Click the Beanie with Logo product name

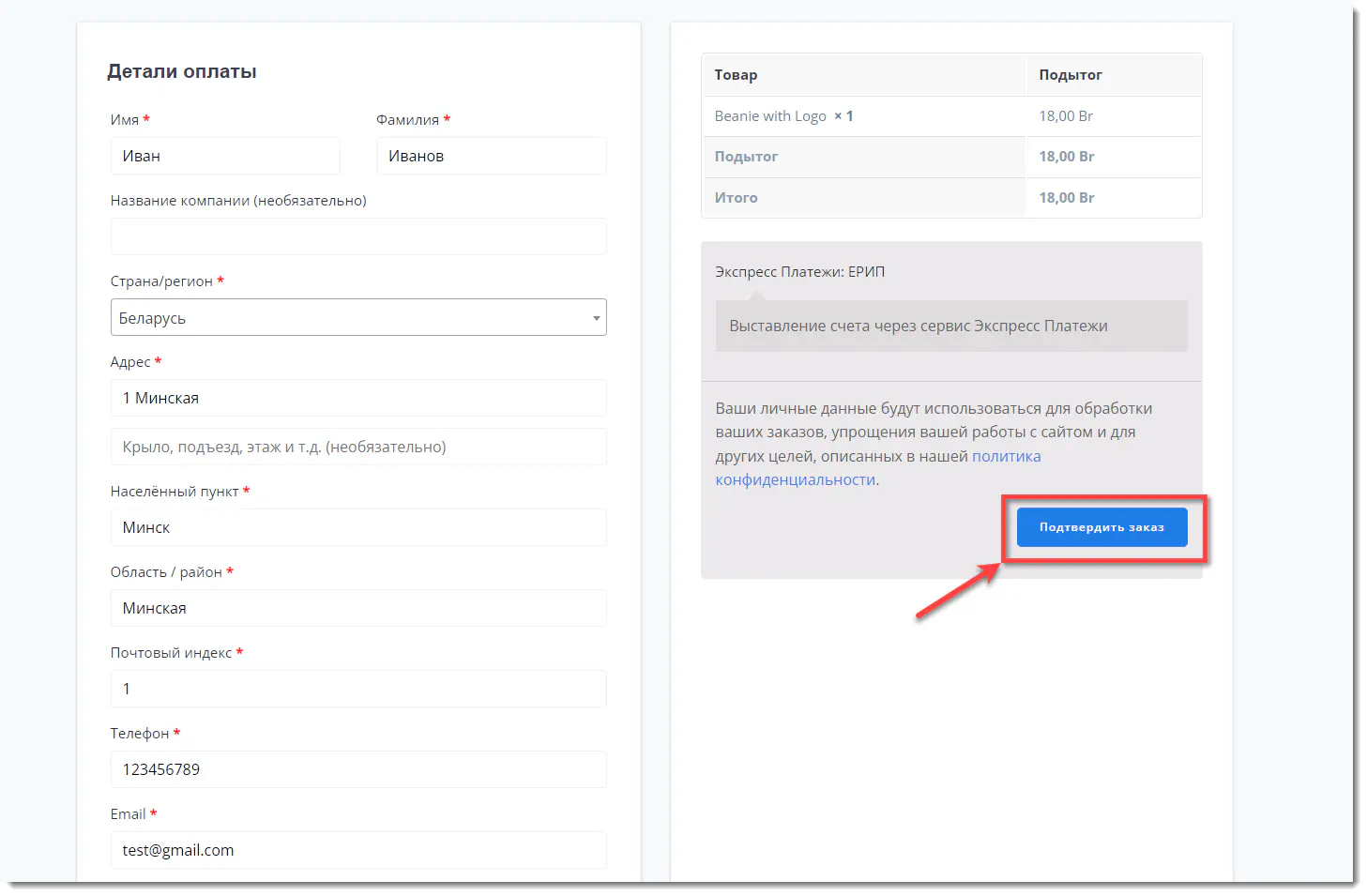click(770, 116)
